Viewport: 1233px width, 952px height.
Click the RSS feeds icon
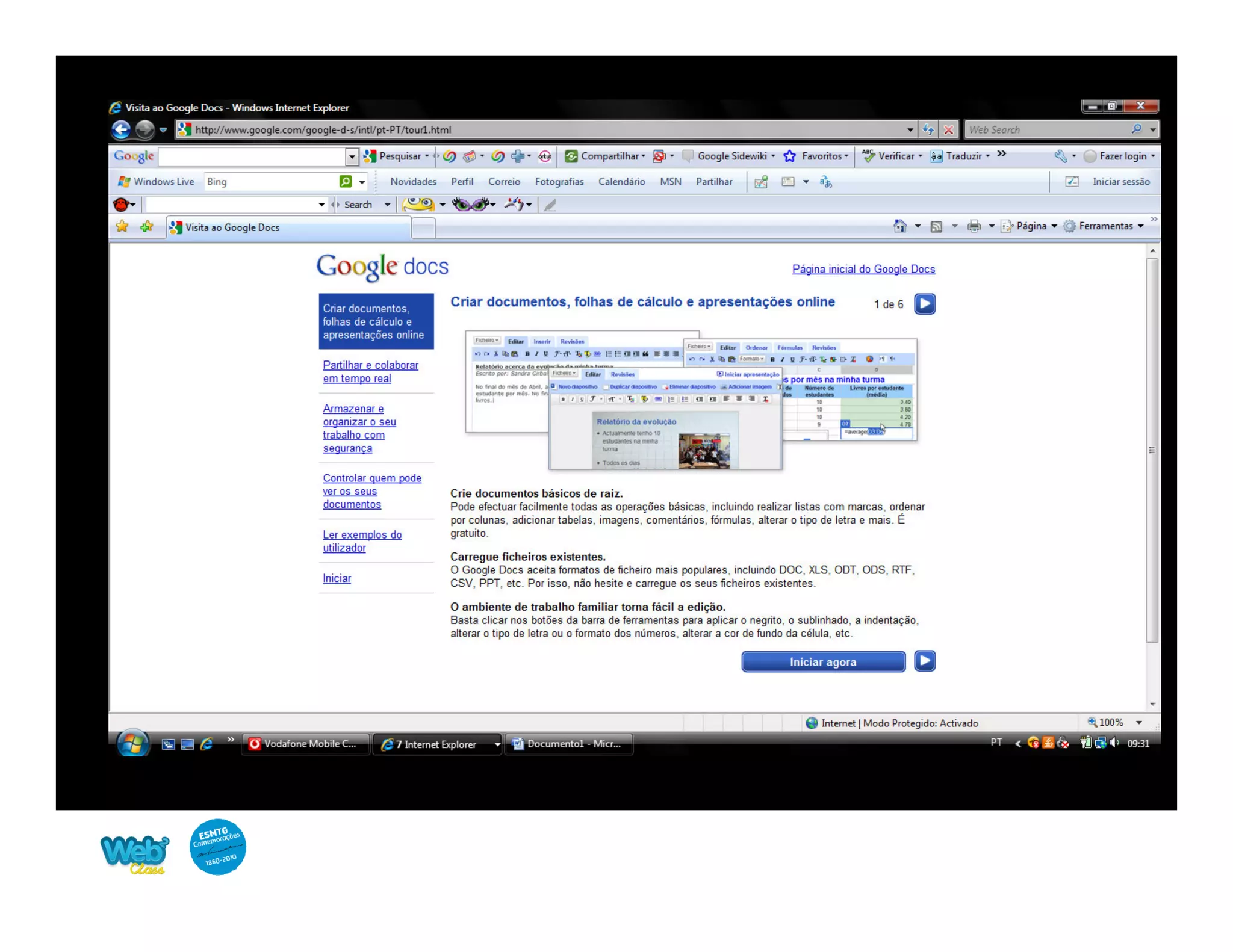936,226
